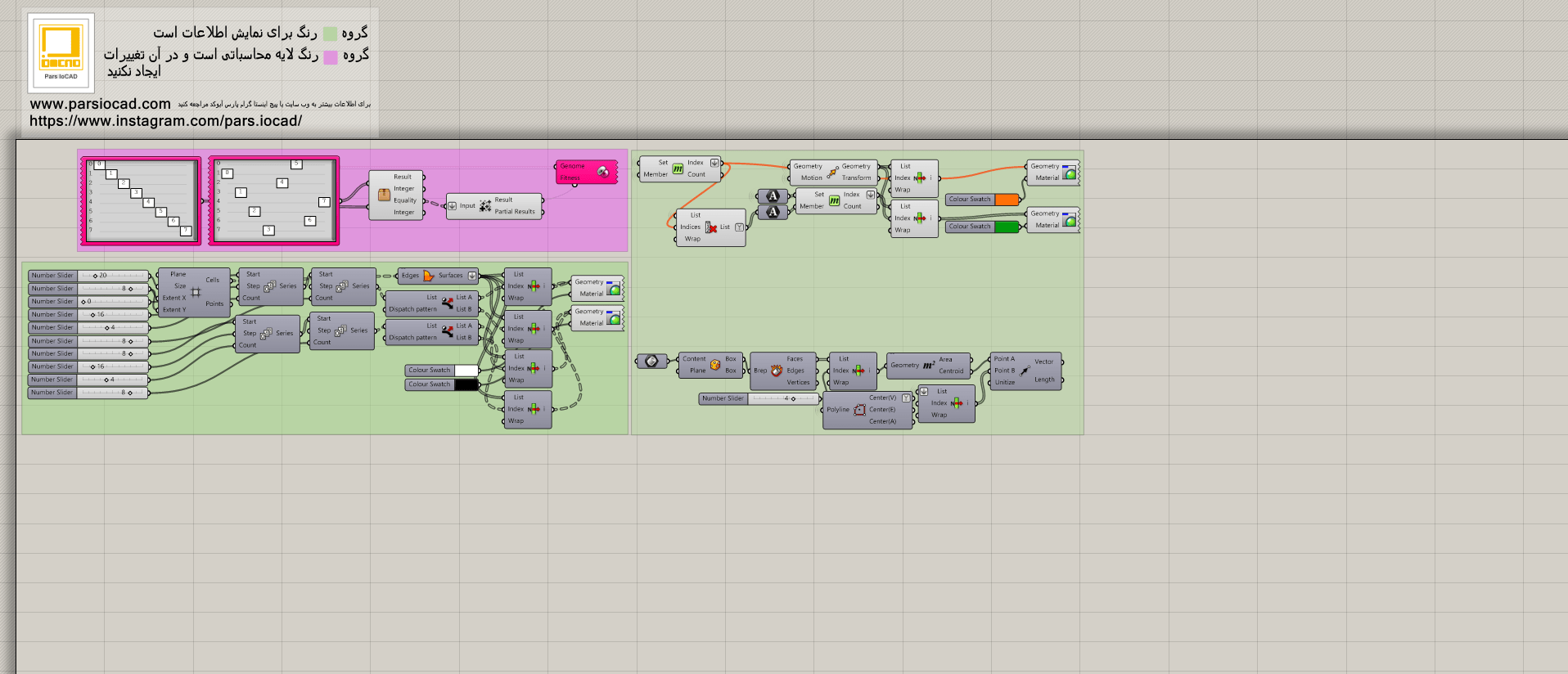Click the "Point A" input label

click(x=1004, y=359)
